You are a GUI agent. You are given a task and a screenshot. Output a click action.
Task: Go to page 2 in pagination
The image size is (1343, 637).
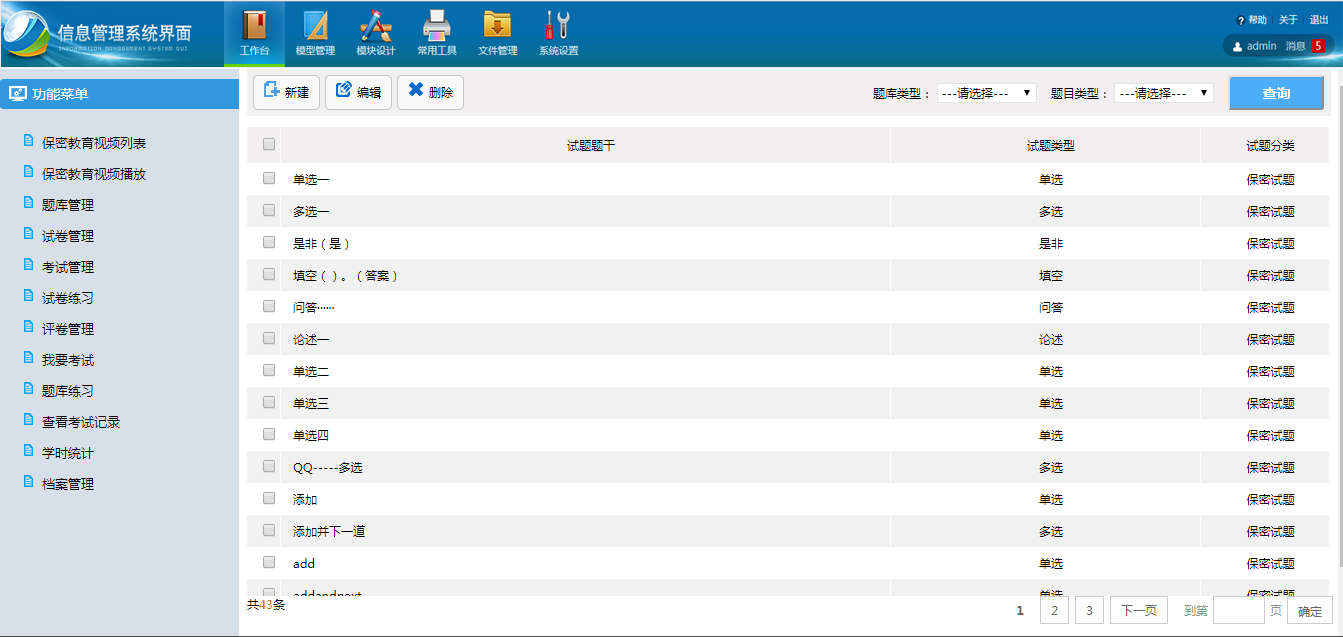(1054, 610)
